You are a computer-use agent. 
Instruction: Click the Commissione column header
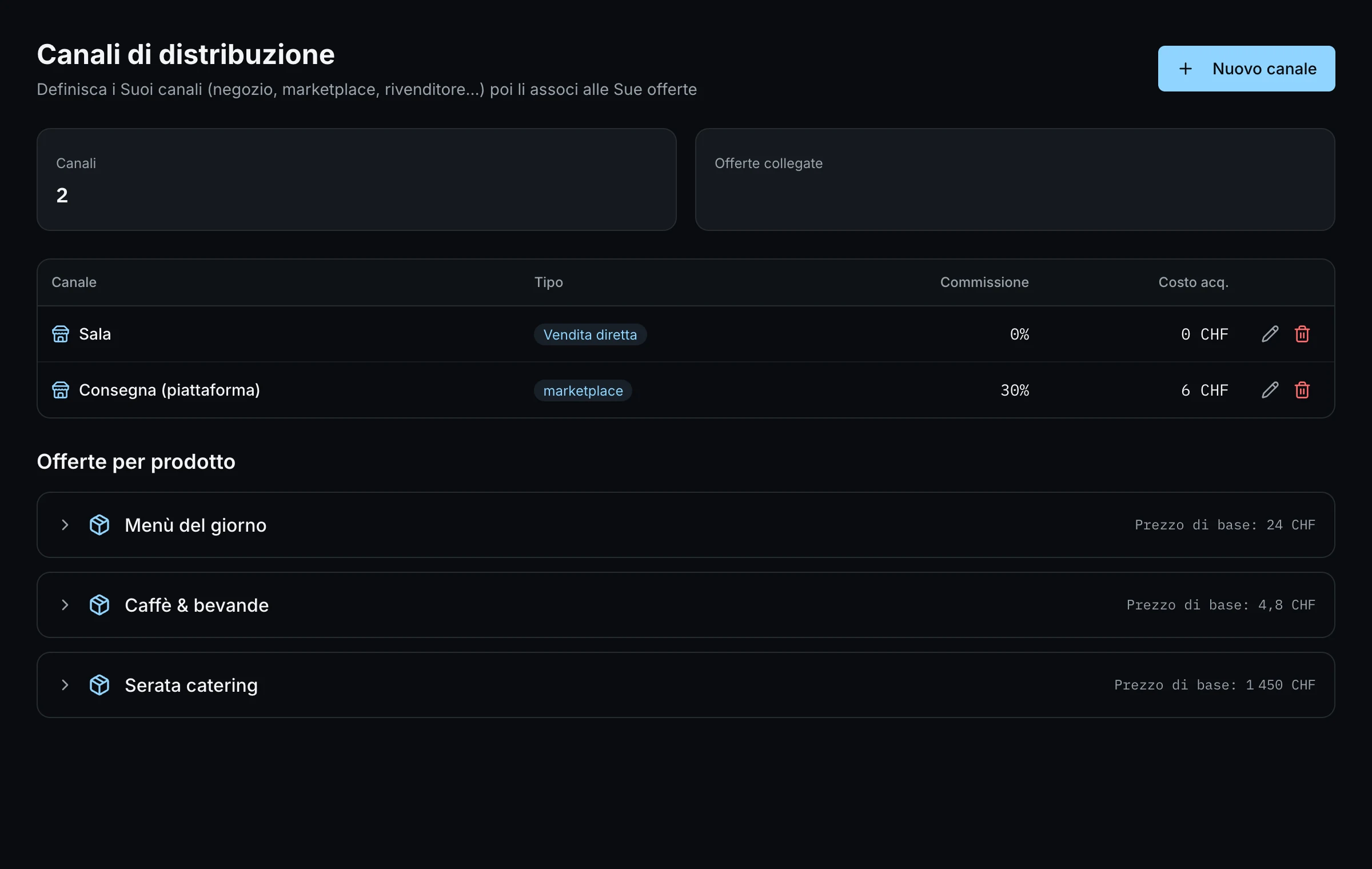point(984,282)
